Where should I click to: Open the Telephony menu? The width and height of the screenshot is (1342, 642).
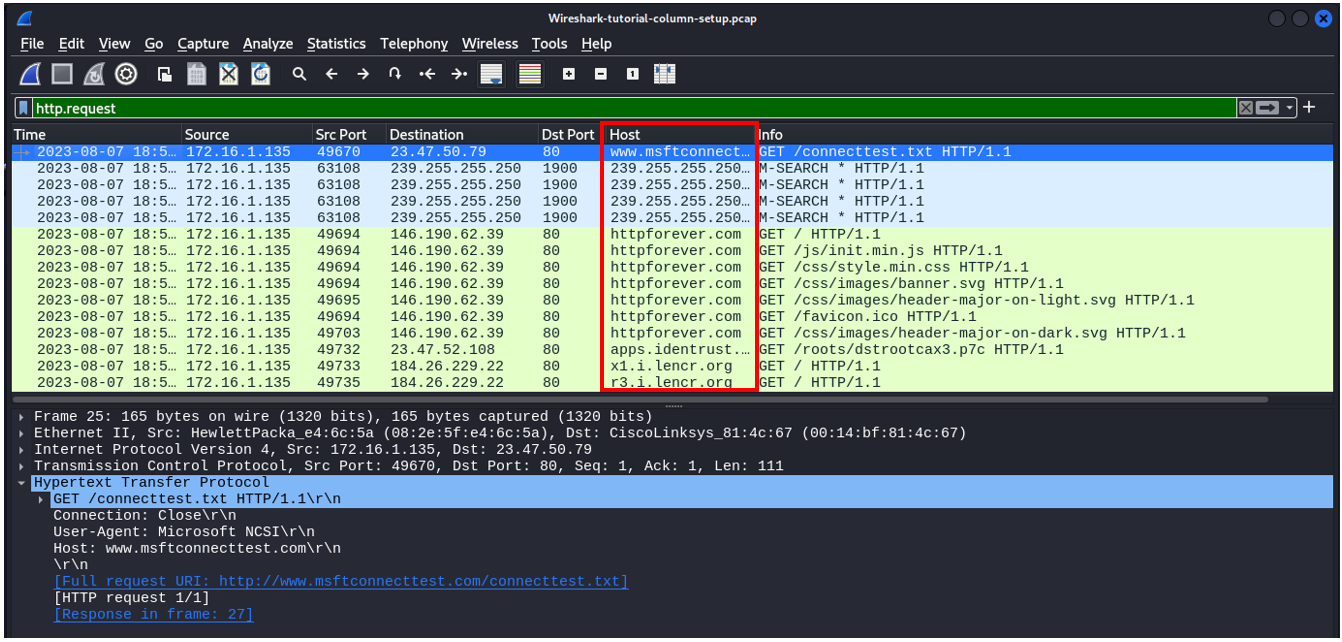[x=414, y=44]
